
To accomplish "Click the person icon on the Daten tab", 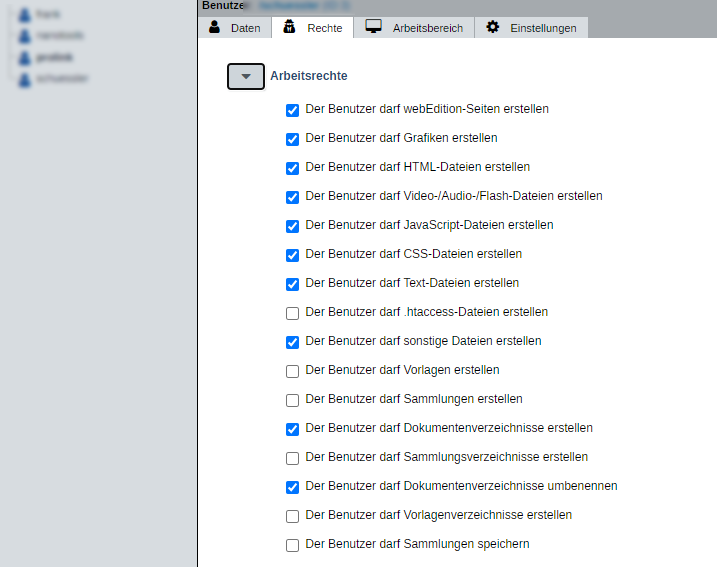I will point(215,27).
